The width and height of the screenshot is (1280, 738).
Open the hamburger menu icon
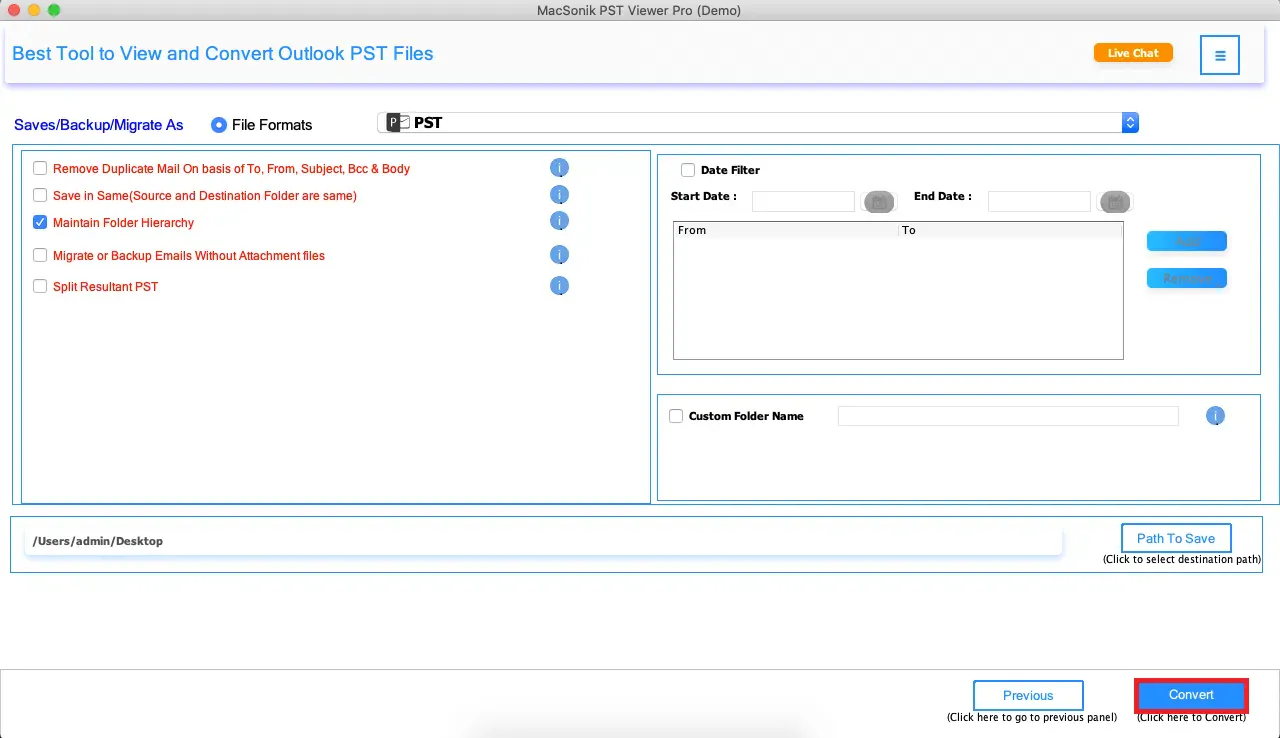[x=1220, y=56]
